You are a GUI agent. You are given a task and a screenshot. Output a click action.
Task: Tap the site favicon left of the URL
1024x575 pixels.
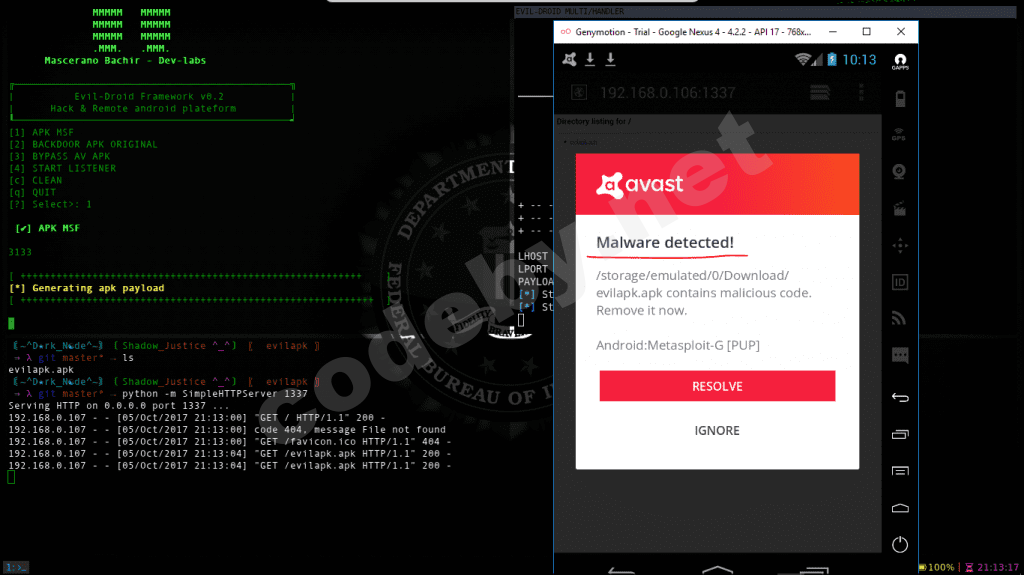coord(579,93)
